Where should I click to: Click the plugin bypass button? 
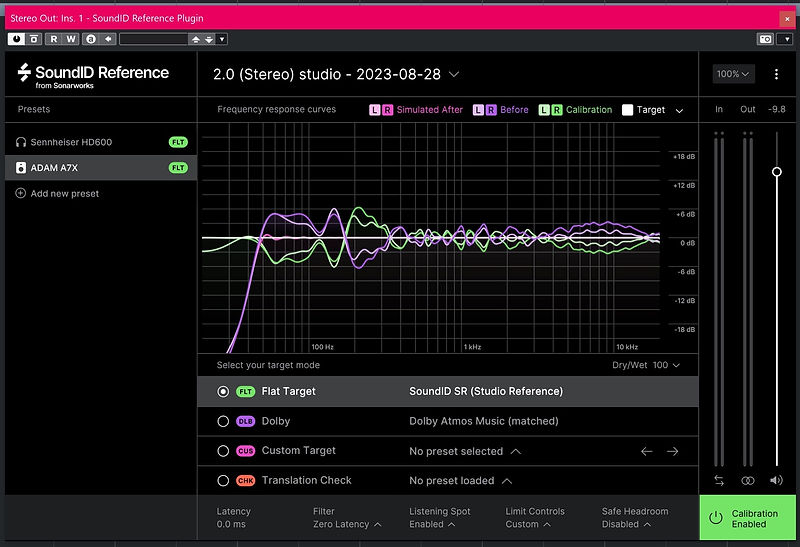[34, 39]
